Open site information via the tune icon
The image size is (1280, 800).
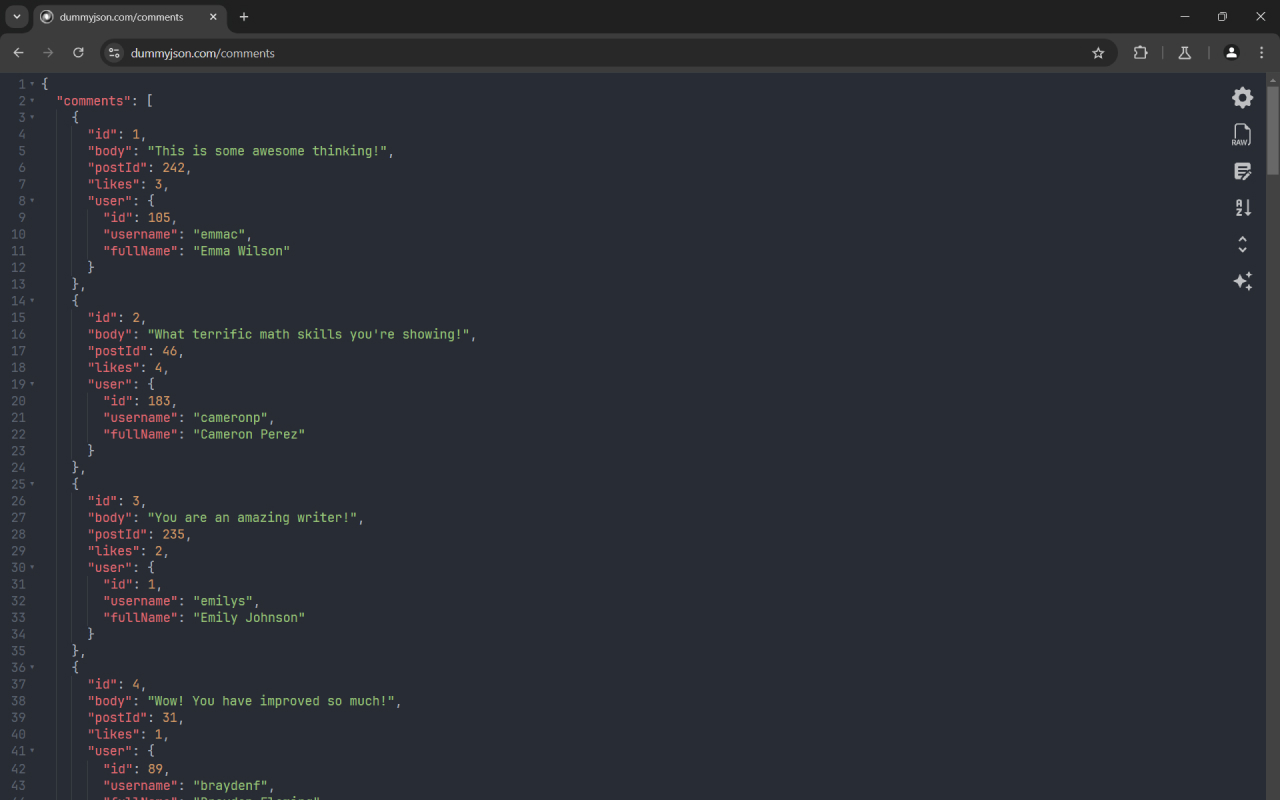tap(114, 53)
